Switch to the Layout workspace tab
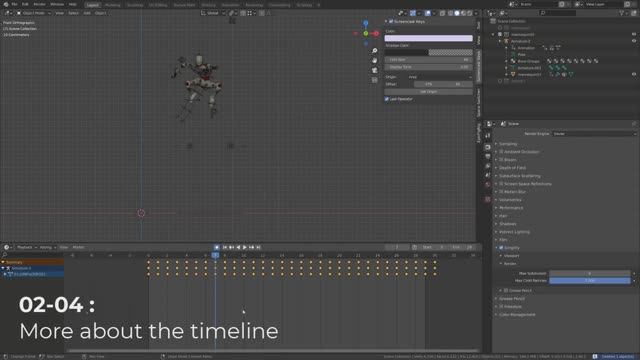This screenshot has width=640, height=360. coord(93,5)
